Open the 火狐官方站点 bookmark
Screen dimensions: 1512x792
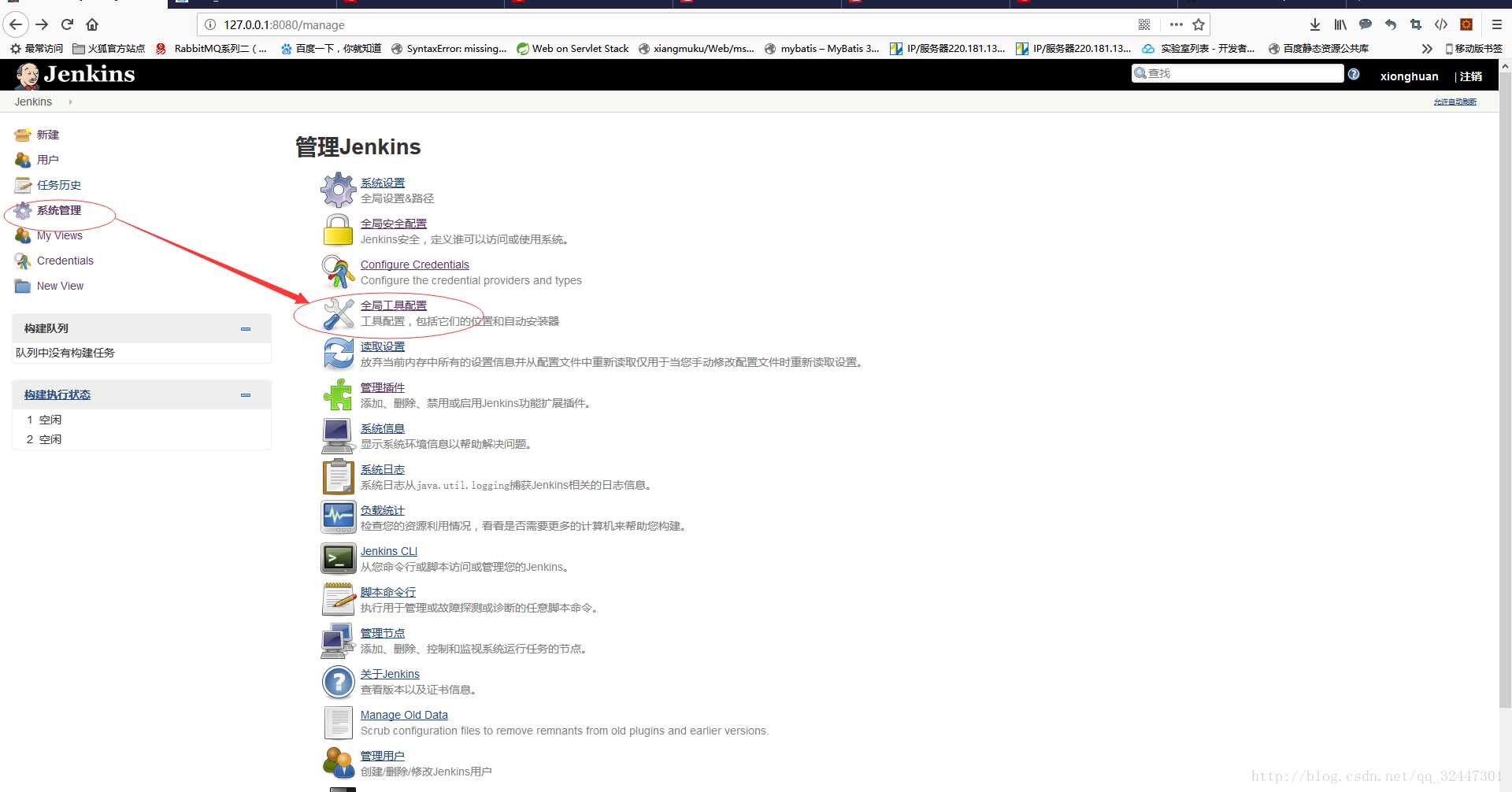point(109,49)
